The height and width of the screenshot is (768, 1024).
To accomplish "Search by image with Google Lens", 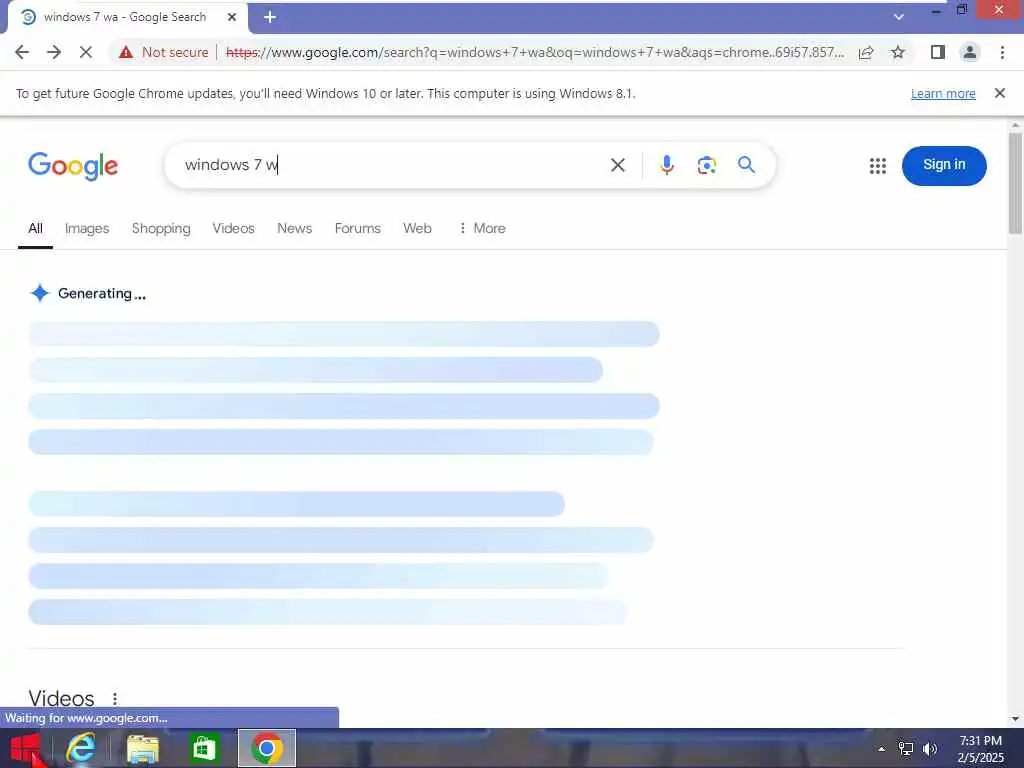I will coord(707,165).
